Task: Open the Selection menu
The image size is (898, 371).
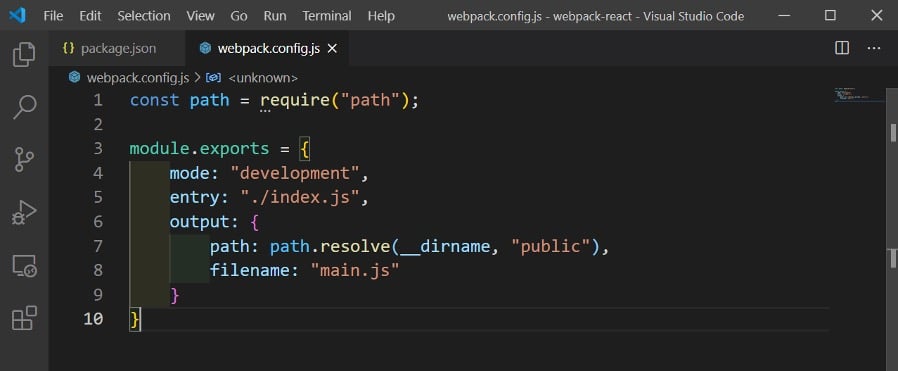Action: [x=144, y=16]
